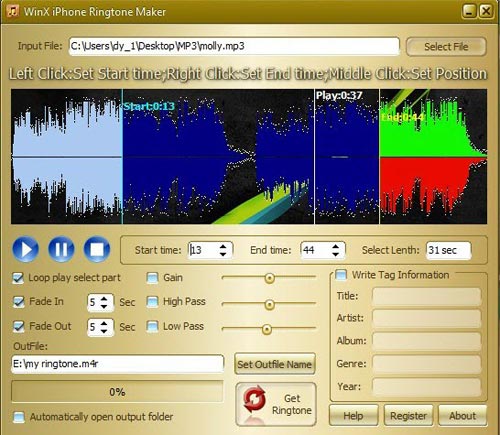Decrease Fade Out seconds with down arrow
Screen dimensions: 500x435
click(104, 331)
